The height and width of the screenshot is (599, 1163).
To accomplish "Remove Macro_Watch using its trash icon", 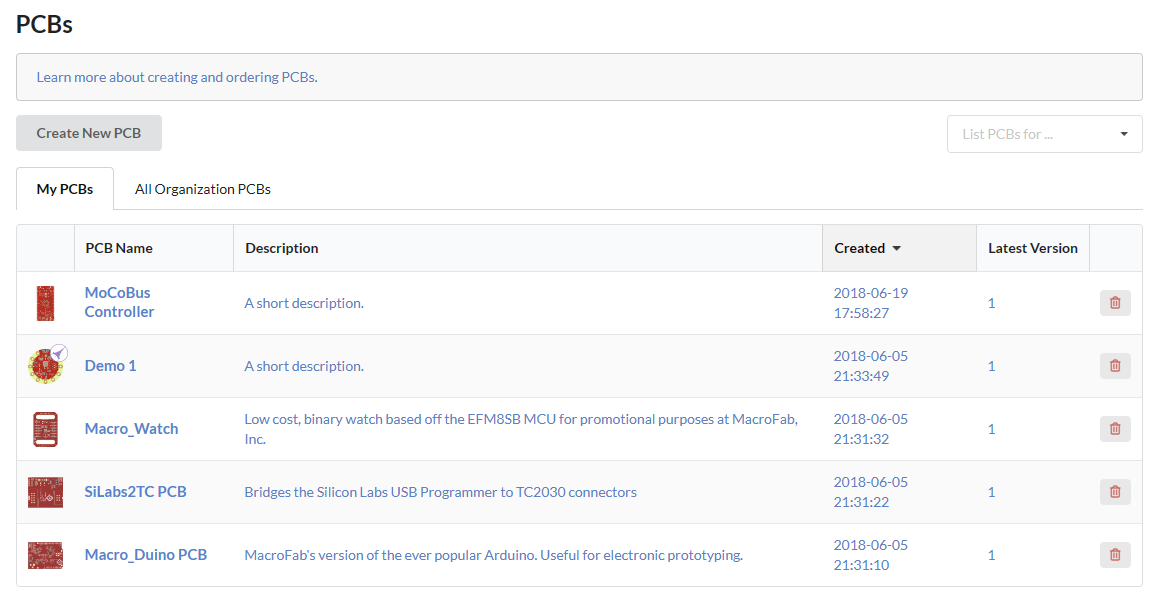I will click(x=1115, y=429).
